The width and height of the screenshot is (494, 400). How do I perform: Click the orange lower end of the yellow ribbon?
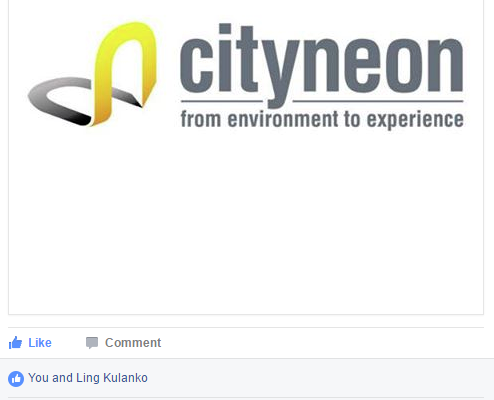click(x=100, y=115)
